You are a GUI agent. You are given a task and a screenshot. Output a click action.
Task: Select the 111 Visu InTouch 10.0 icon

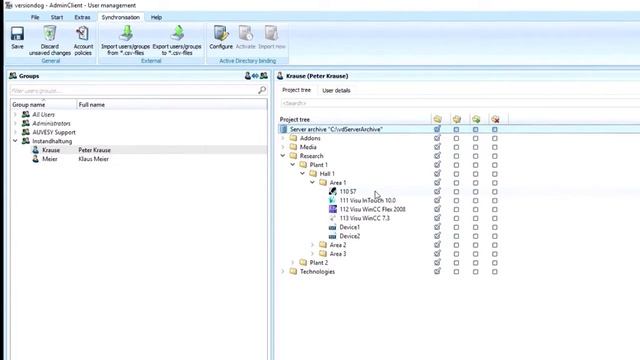tap(333, 200)
